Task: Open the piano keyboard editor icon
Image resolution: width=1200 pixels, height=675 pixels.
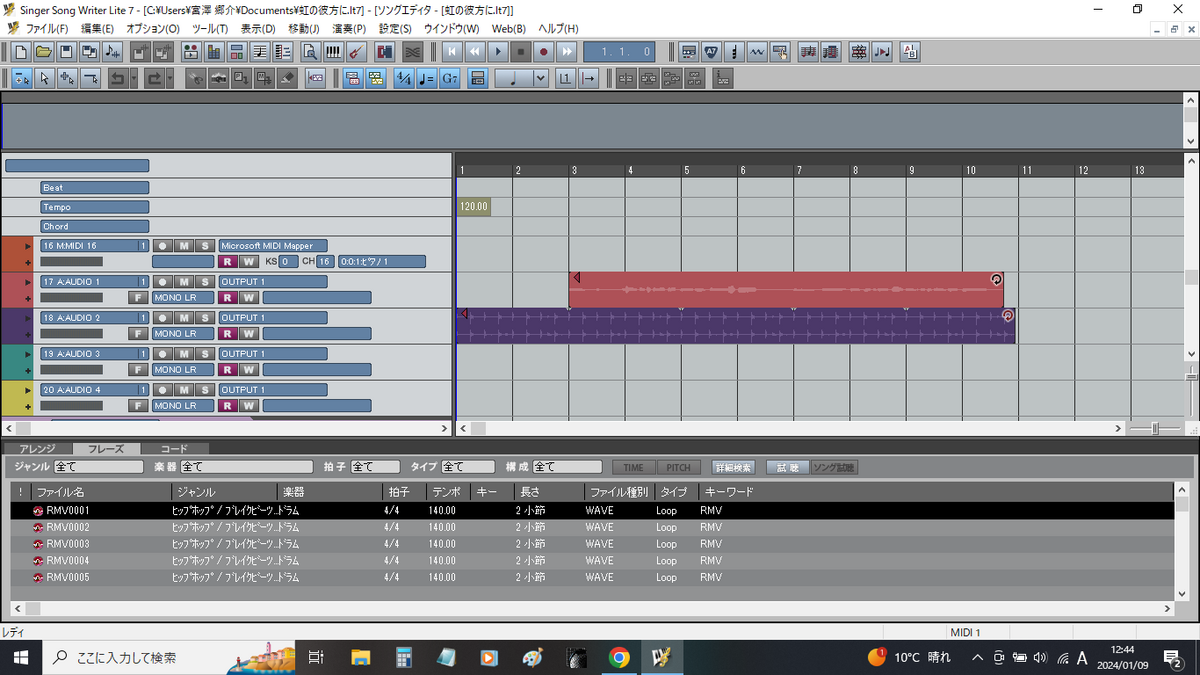Action: (x=333, y=51)
